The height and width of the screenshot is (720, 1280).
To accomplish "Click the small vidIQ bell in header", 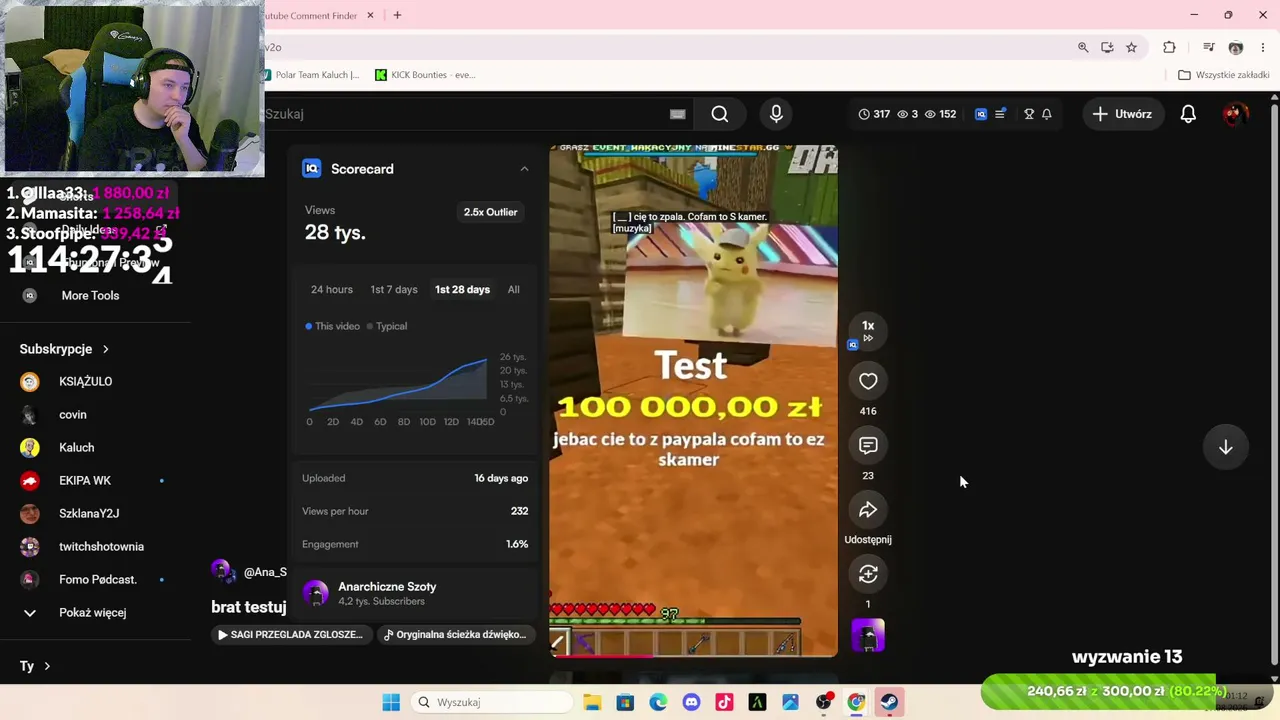I will (1047, 114).
